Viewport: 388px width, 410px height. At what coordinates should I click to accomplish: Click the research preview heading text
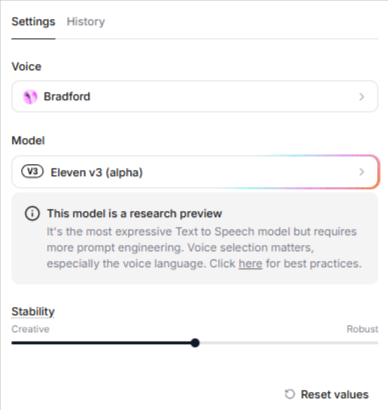(x=134, y=213)
